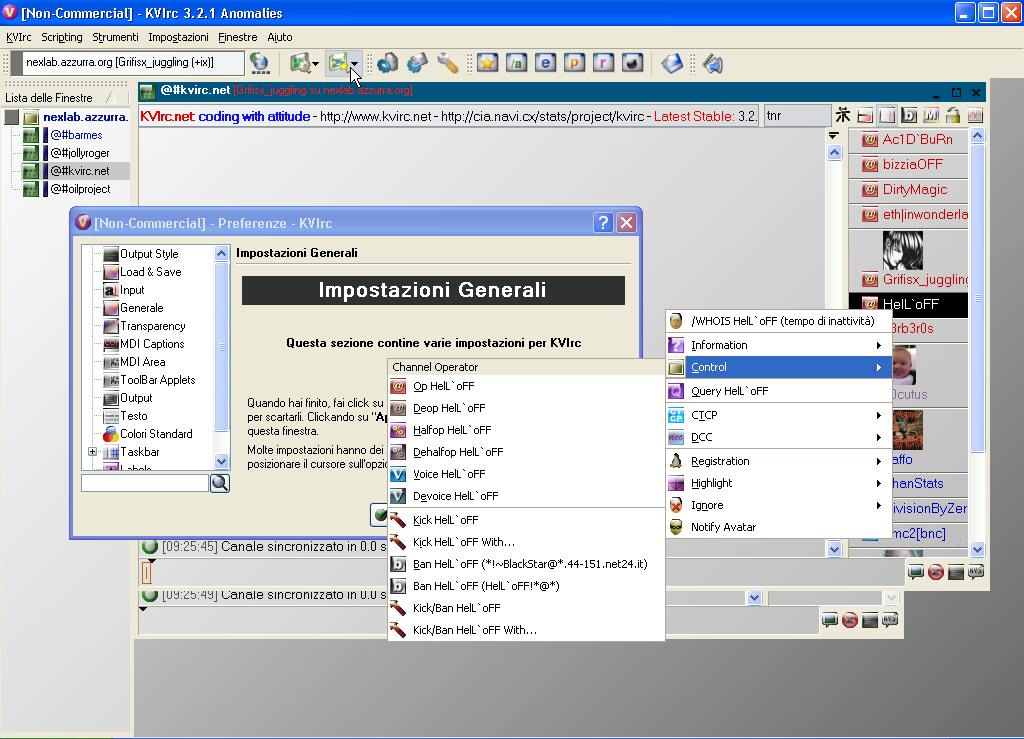Click the 'tnr' field in the channel bar
Image resolution: width=1024 pixels, height=739 pixels.
797,116
